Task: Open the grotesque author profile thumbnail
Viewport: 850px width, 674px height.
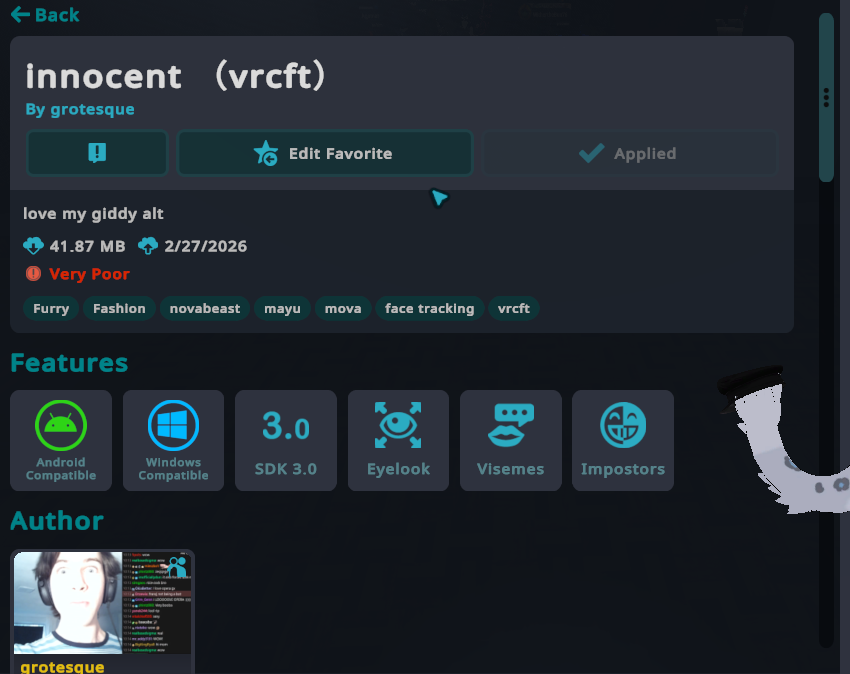Action: pyautogui.click(x=102, y=602)
